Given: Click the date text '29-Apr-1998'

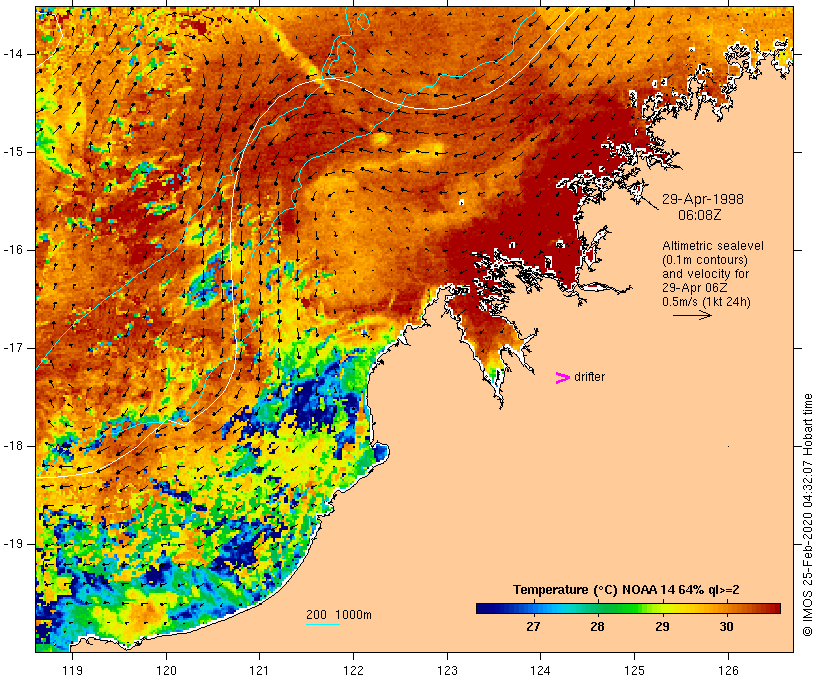Looking at the screenshot, I should click(x=703, y=199).
